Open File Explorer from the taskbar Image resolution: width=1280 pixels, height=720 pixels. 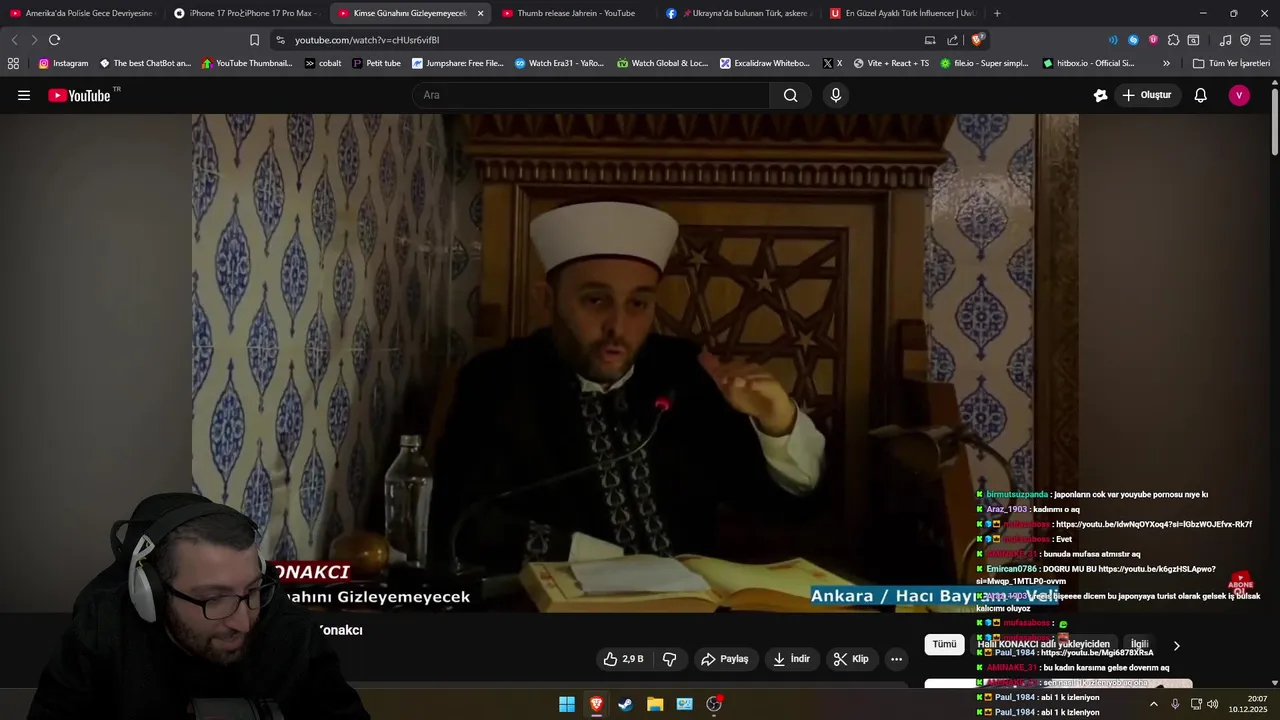[655, 704]
